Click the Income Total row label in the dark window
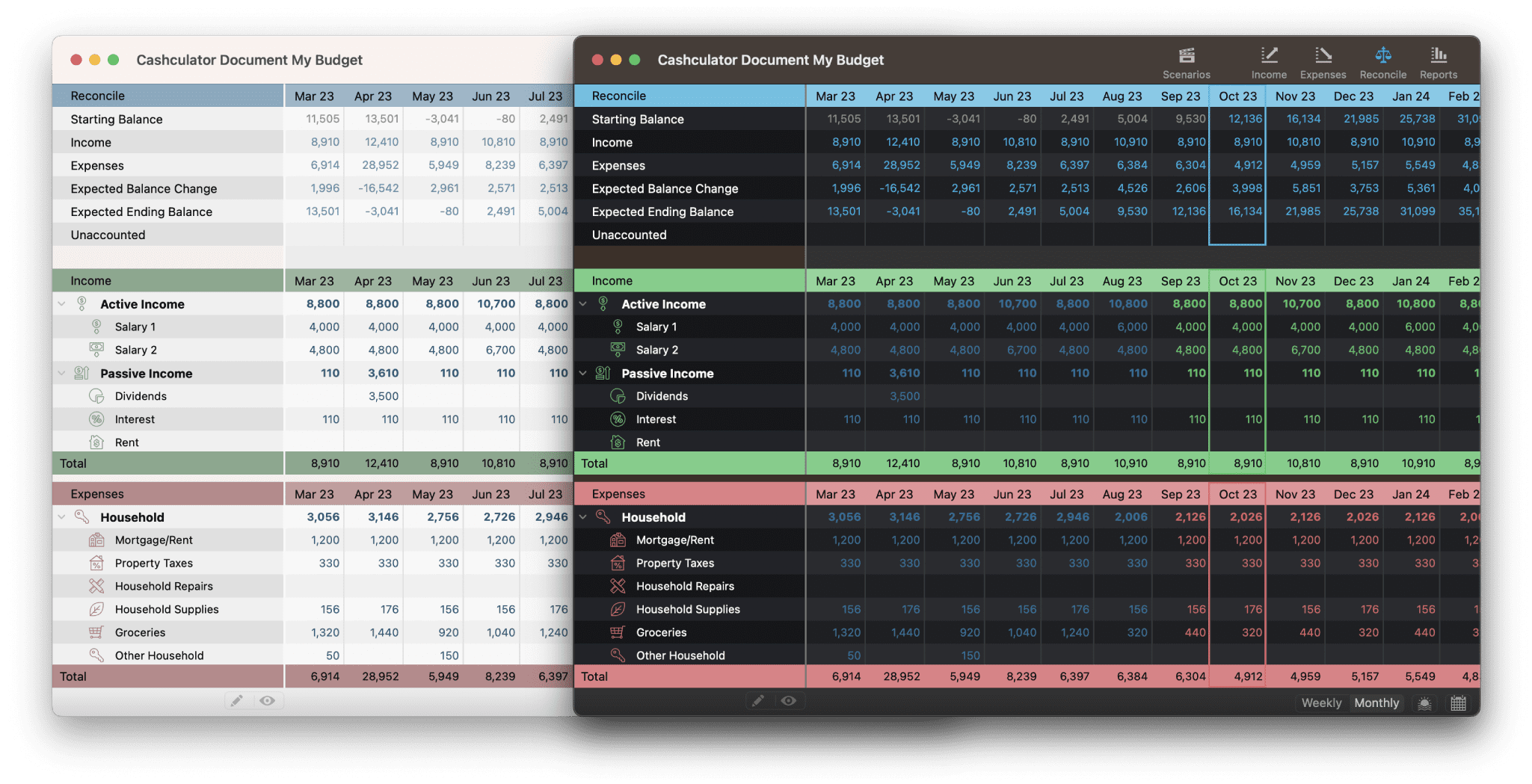Viewport: 1532px width, 784px height. 594,463
